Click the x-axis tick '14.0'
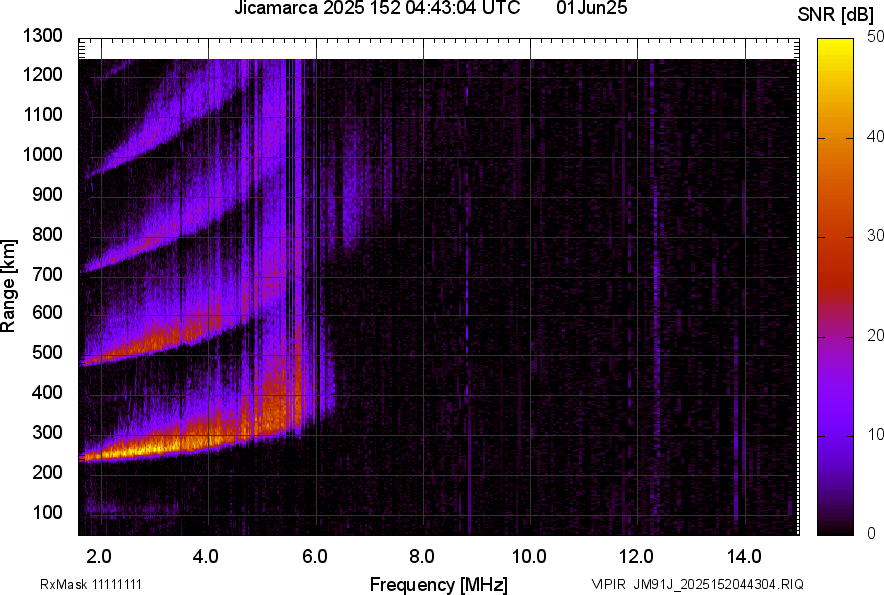Image resolution: width=884 pixels, height=595 pixels. [744, 557]
